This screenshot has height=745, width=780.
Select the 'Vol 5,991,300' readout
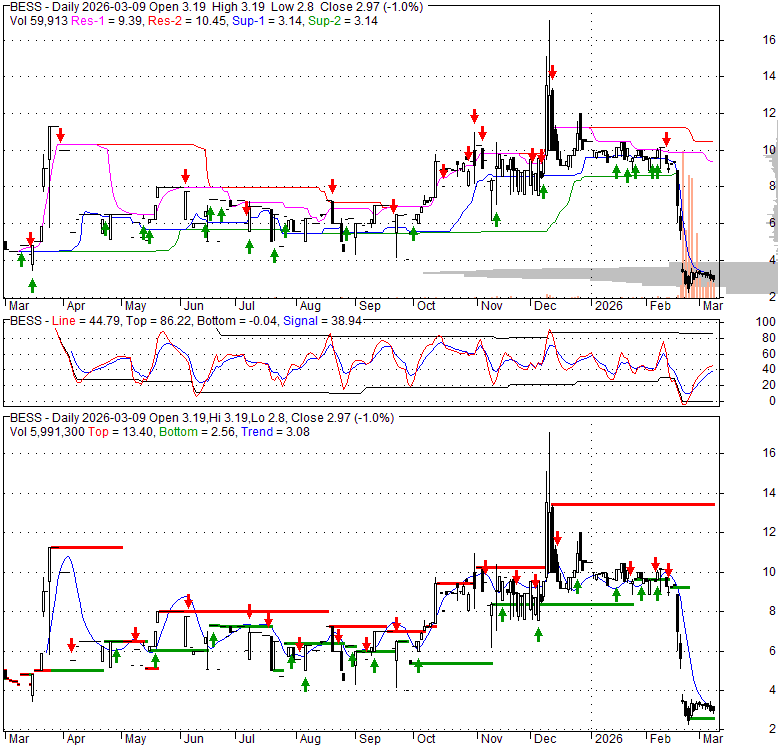point(47,432)
